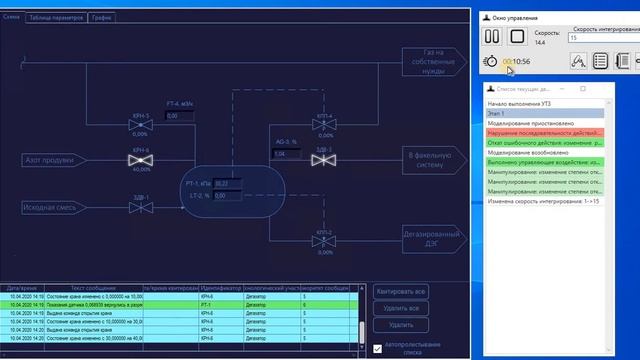Switch to the Схема tab
Screen dimensions: 640x360
(11, 17)
